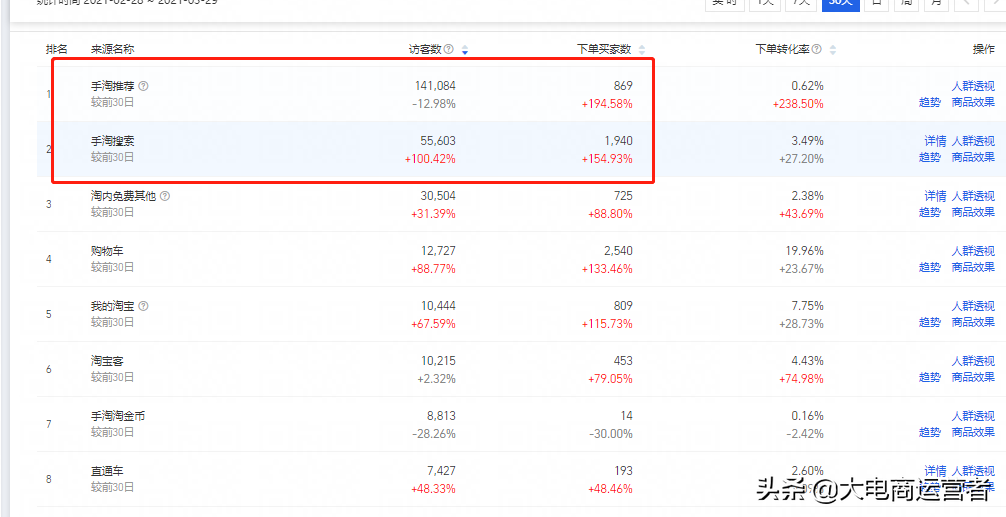
Task: Sort table by 下单转化率 arrow icon
Action: [x=833, y=50]
